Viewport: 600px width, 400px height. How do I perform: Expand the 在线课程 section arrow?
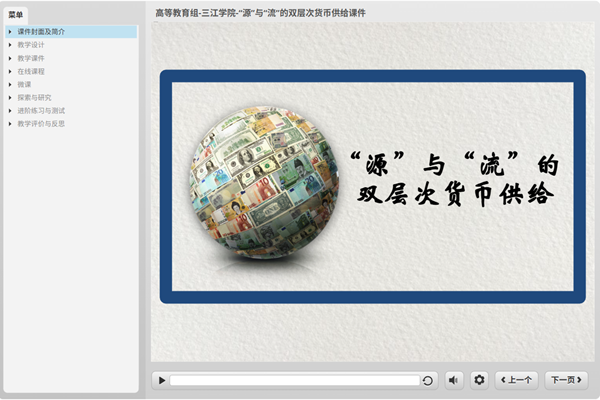click(10, 71)
